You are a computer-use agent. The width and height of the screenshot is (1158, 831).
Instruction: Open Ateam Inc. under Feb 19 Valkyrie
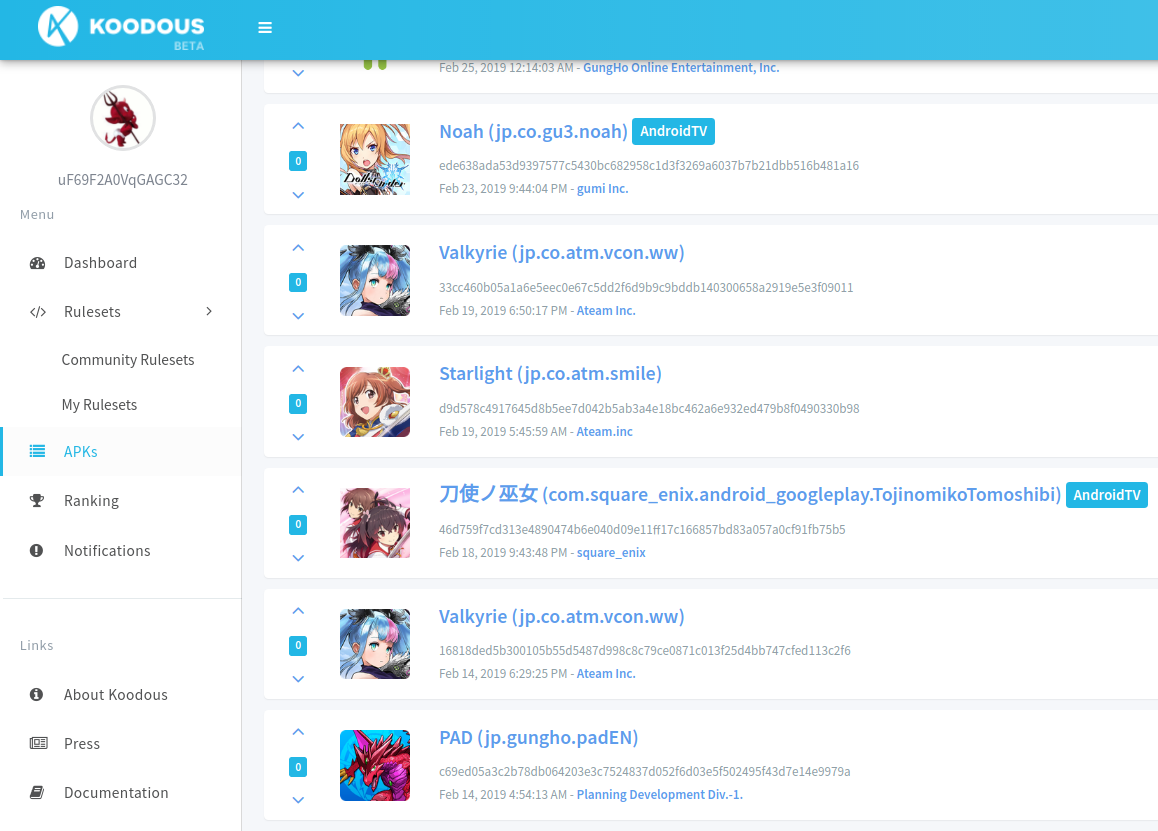606,310
